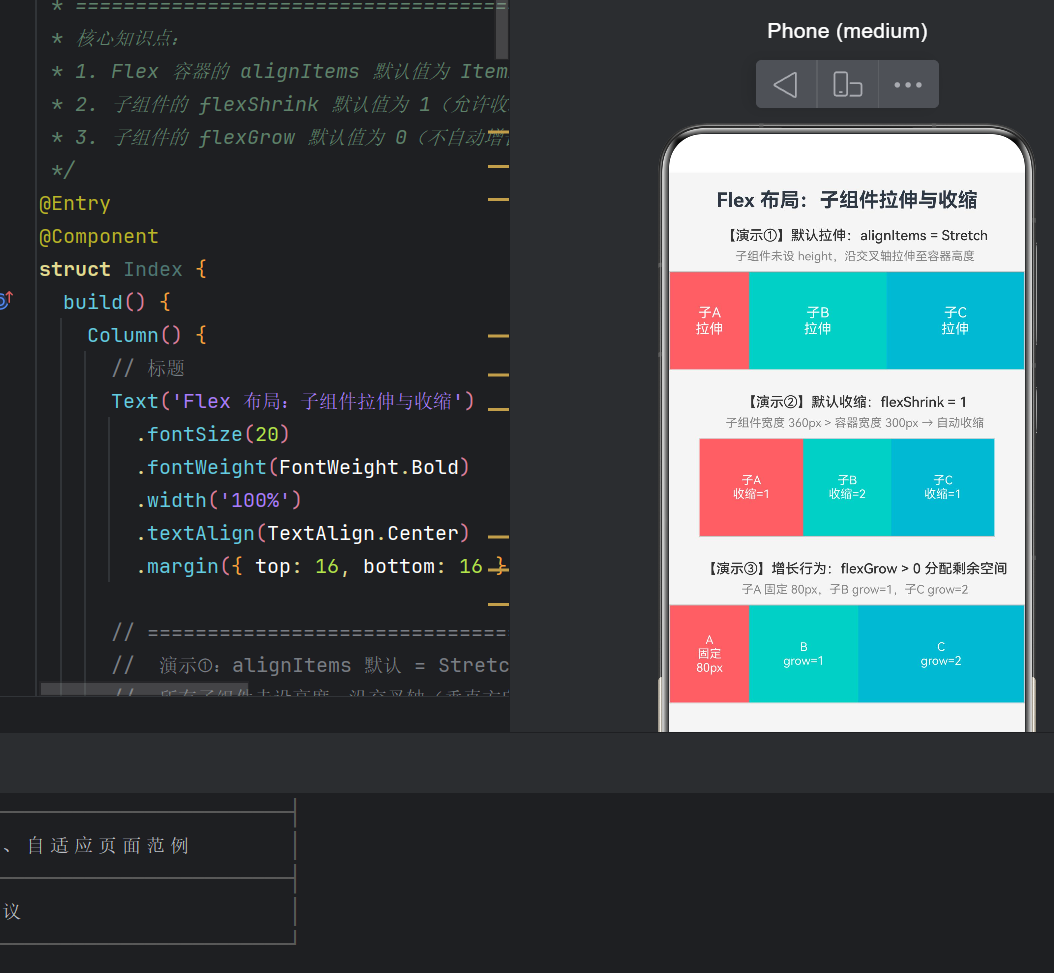Click the editor horizontal scrollbar thumb
The width and height of the screenshot is (1054, 973).
(x=144, y=689)
